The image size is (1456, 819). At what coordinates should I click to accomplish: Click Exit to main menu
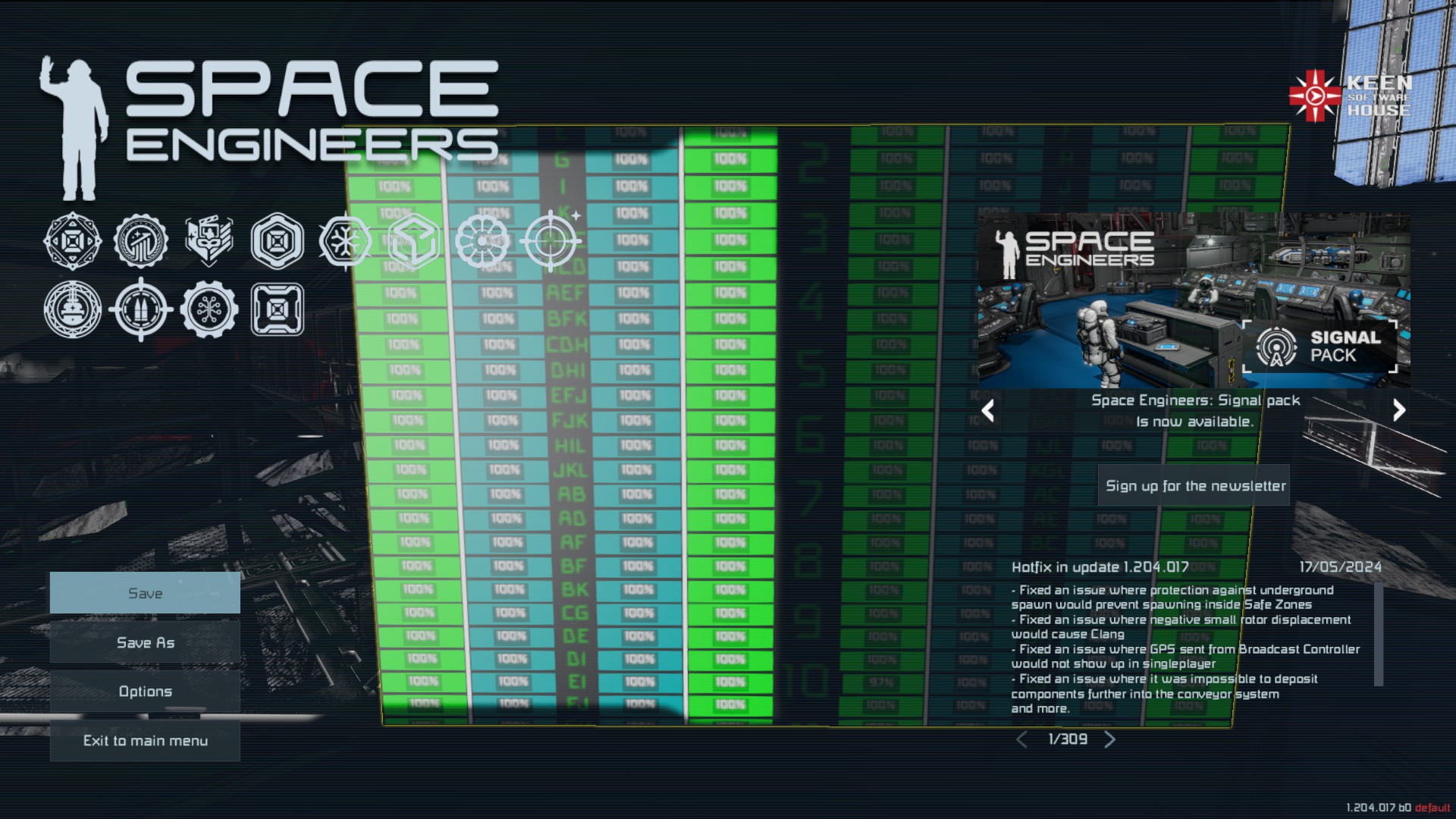[x=145, y=741]
